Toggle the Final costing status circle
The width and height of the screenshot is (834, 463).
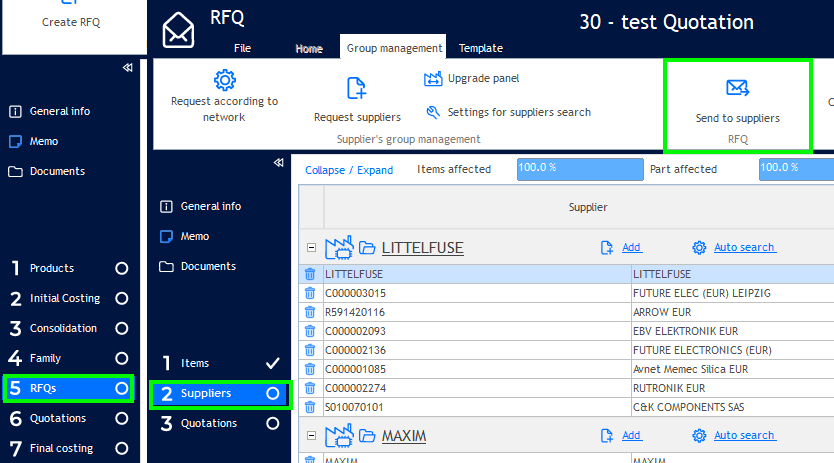pyautogui.click(x=122, y=449)
